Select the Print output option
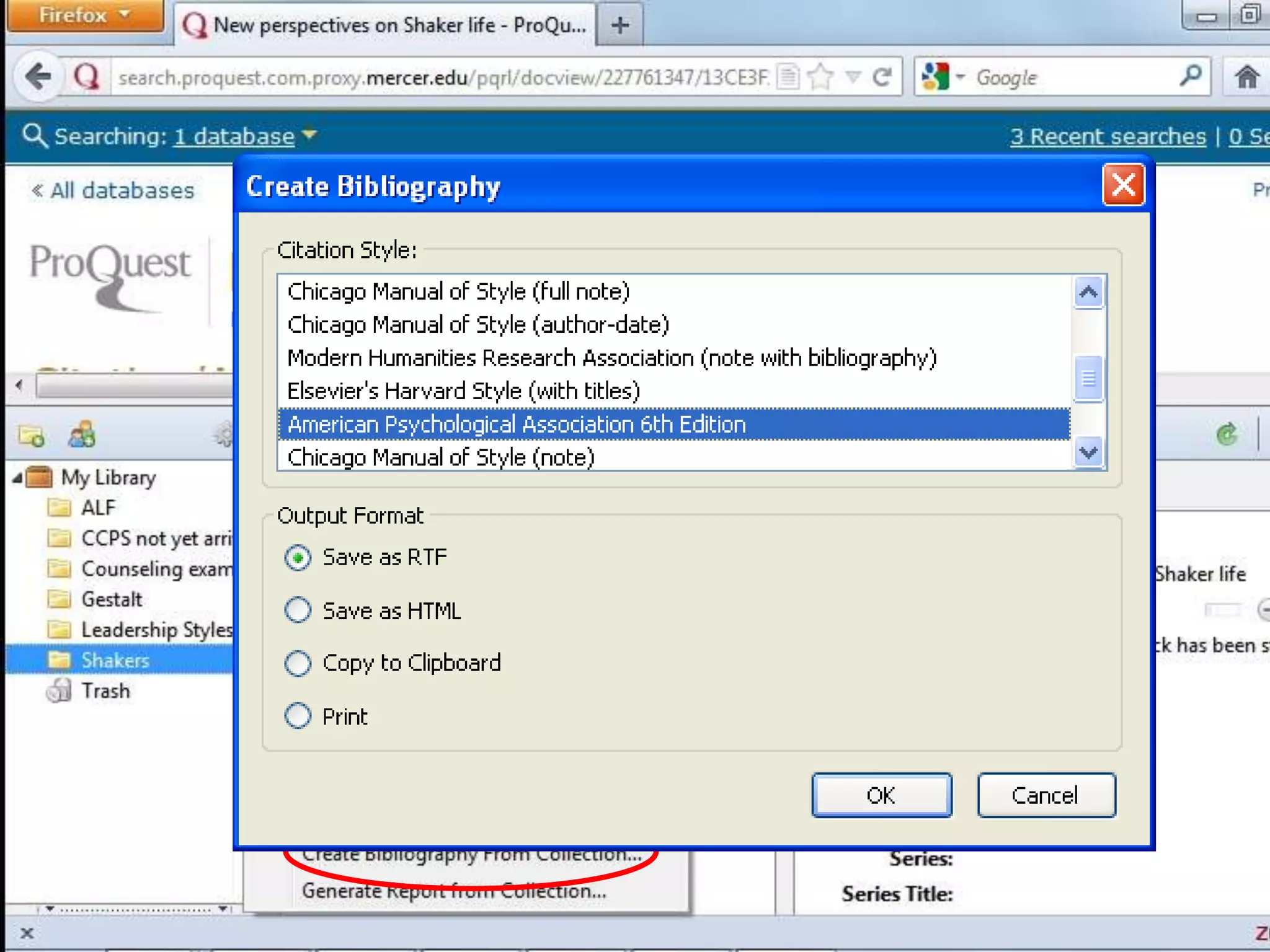This screenshot has width=1270, height=952. pos(298,716)
